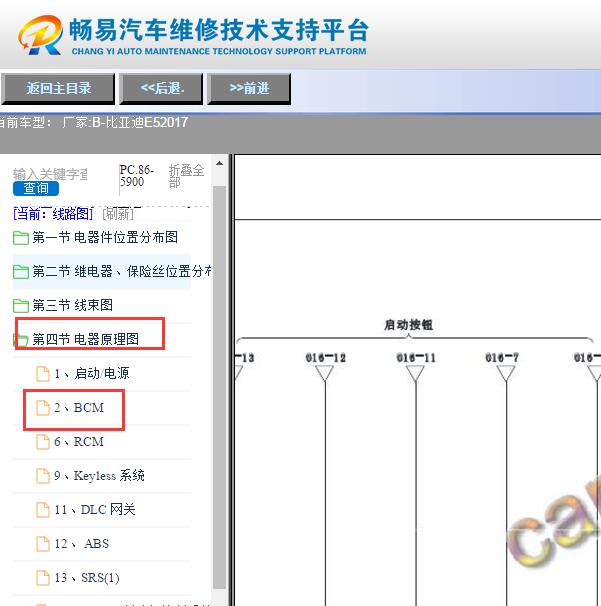Open the 2、BCM diagram page
The height and width of the screenshot is (606, 601).
click(x=79, y=407)
